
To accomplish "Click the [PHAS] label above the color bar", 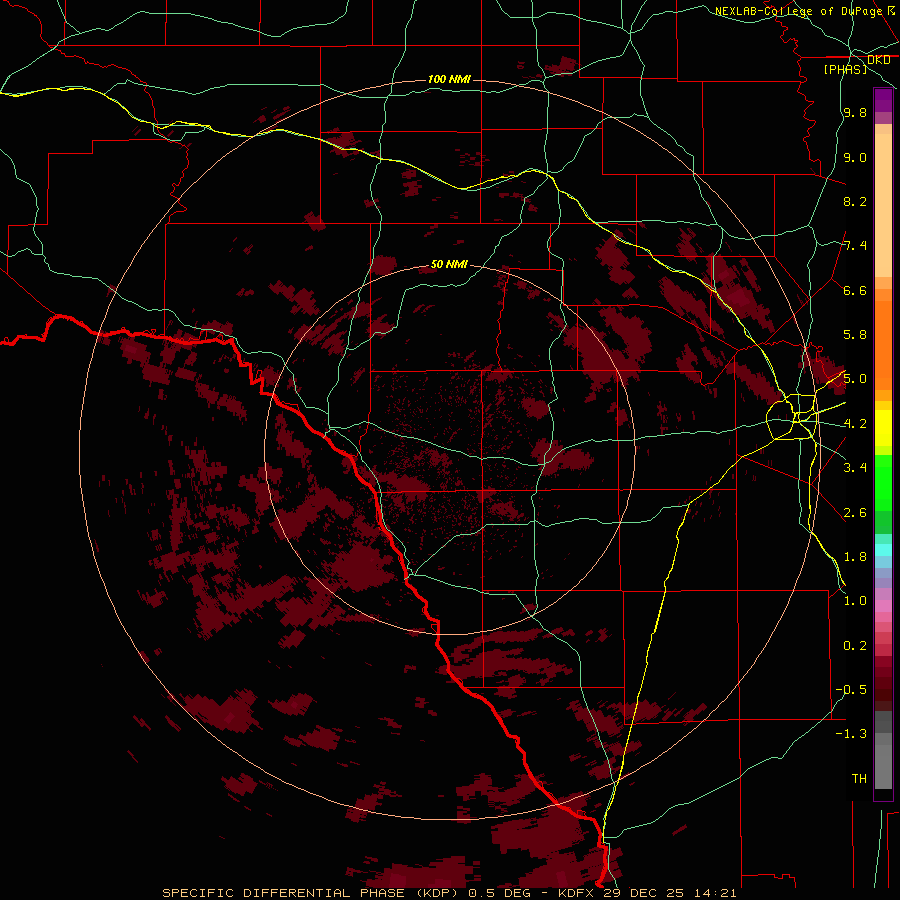I will point(845,69).
